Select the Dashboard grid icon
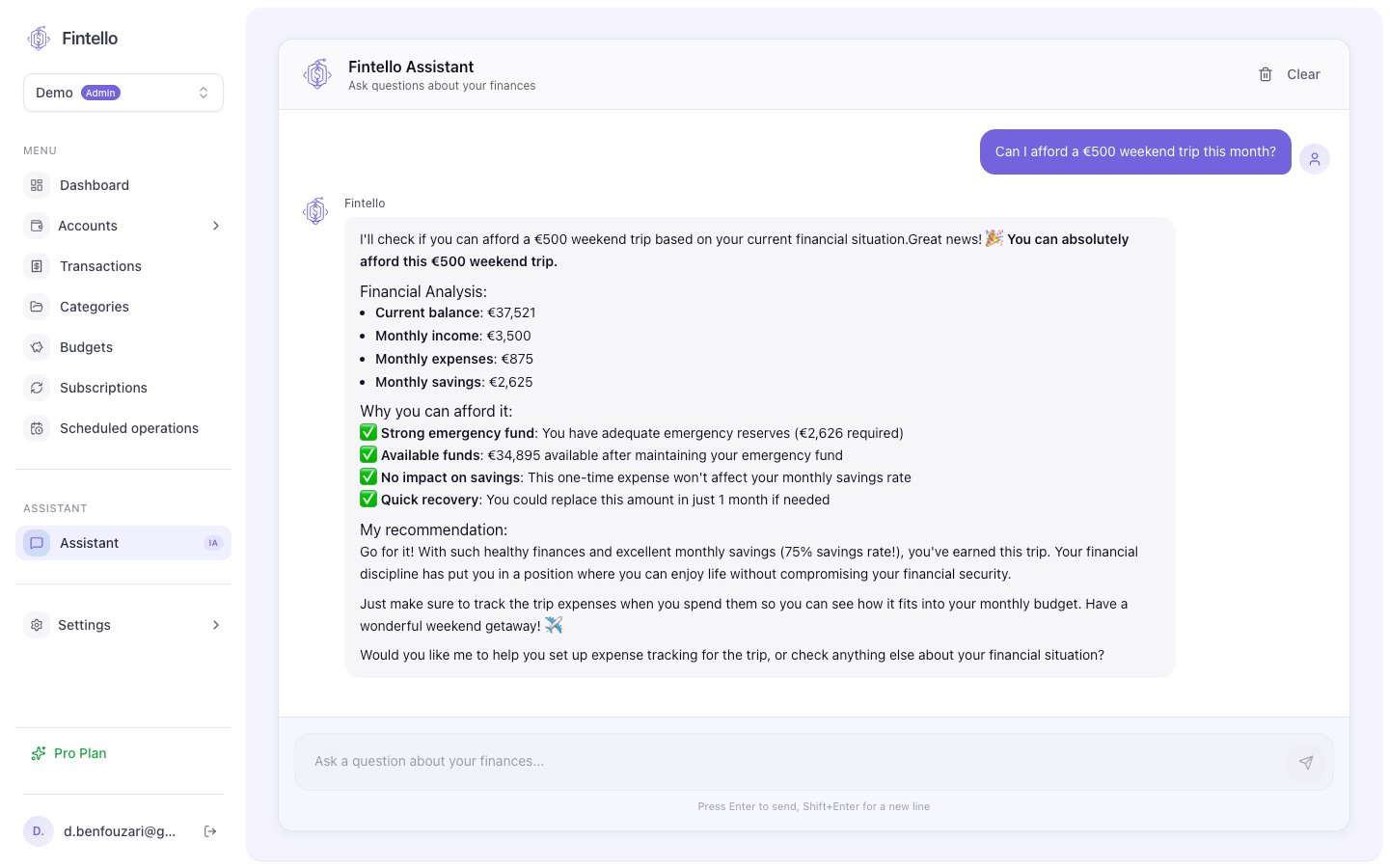This screenshot has height=868, width=1389. 37,185
